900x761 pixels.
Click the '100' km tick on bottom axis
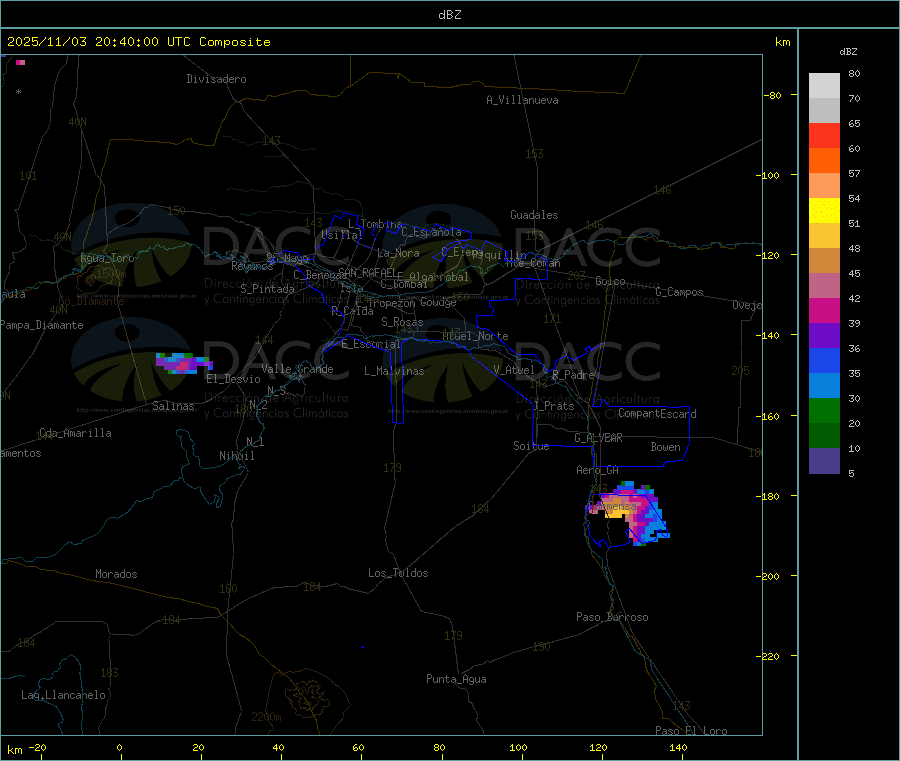[518, 747]
